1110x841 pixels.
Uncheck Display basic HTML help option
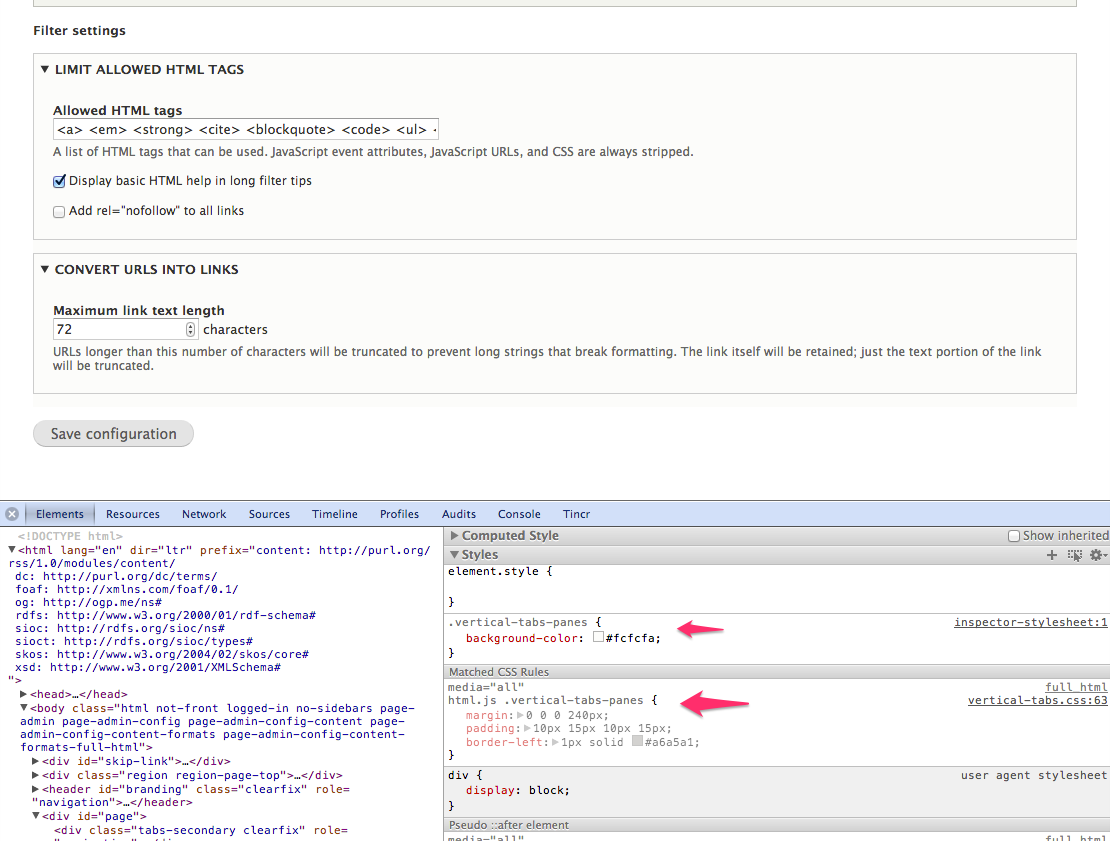(x=58, y=181)
